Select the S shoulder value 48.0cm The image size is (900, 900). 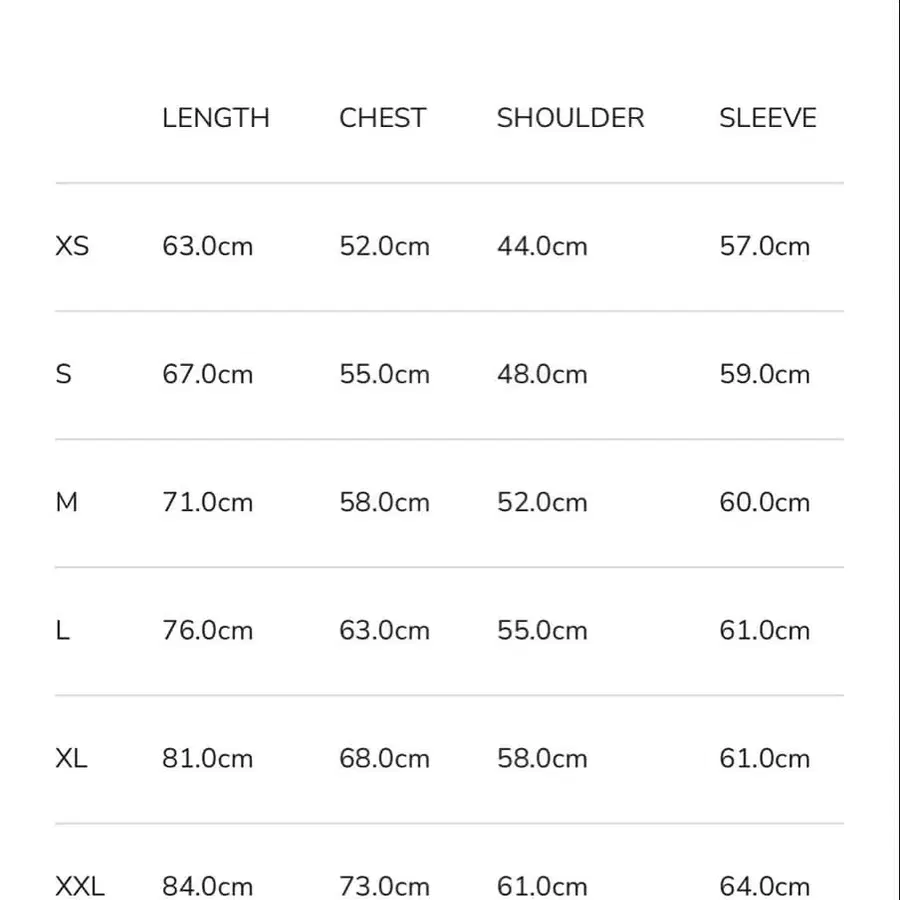pos(542,374)
